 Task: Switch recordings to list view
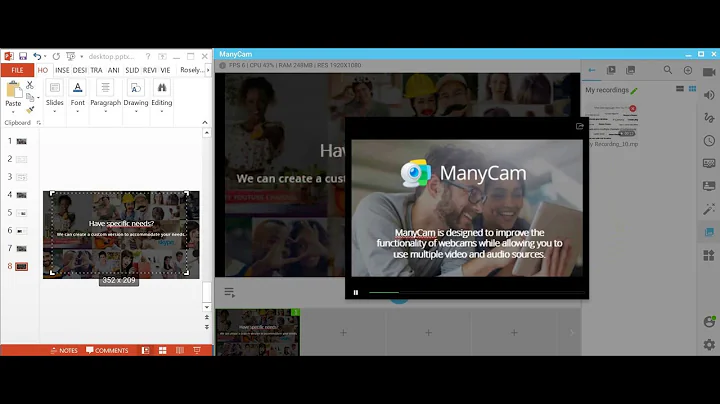(680, 89)
